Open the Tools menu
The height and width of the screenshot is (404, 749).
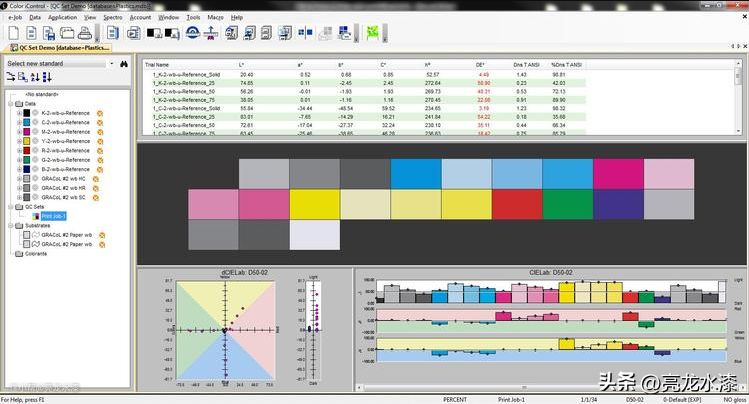[x=193, y=17]
